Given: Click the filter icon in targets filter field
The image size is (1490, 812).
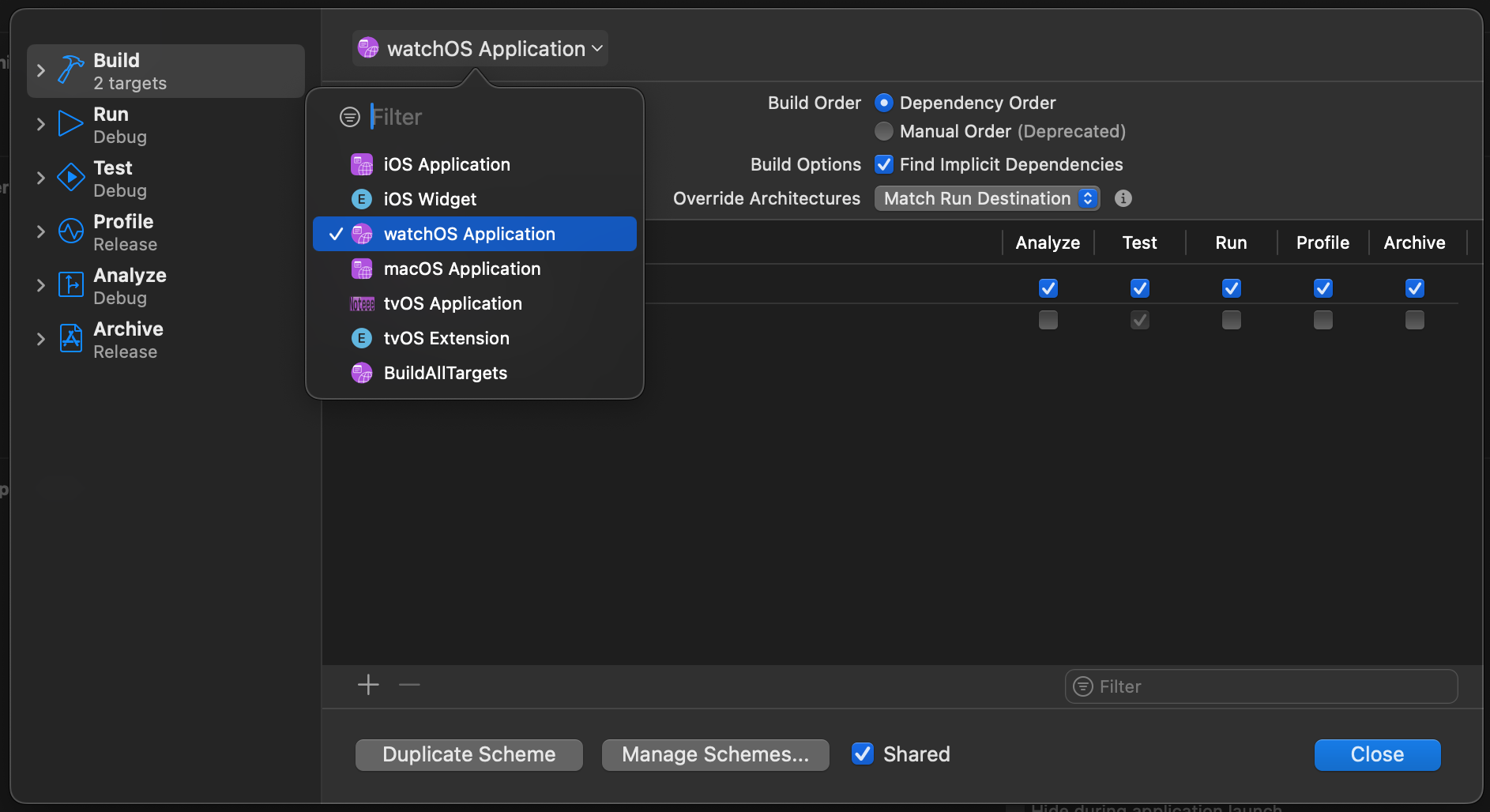Looking at the screenshot, I should (1083, 686).
